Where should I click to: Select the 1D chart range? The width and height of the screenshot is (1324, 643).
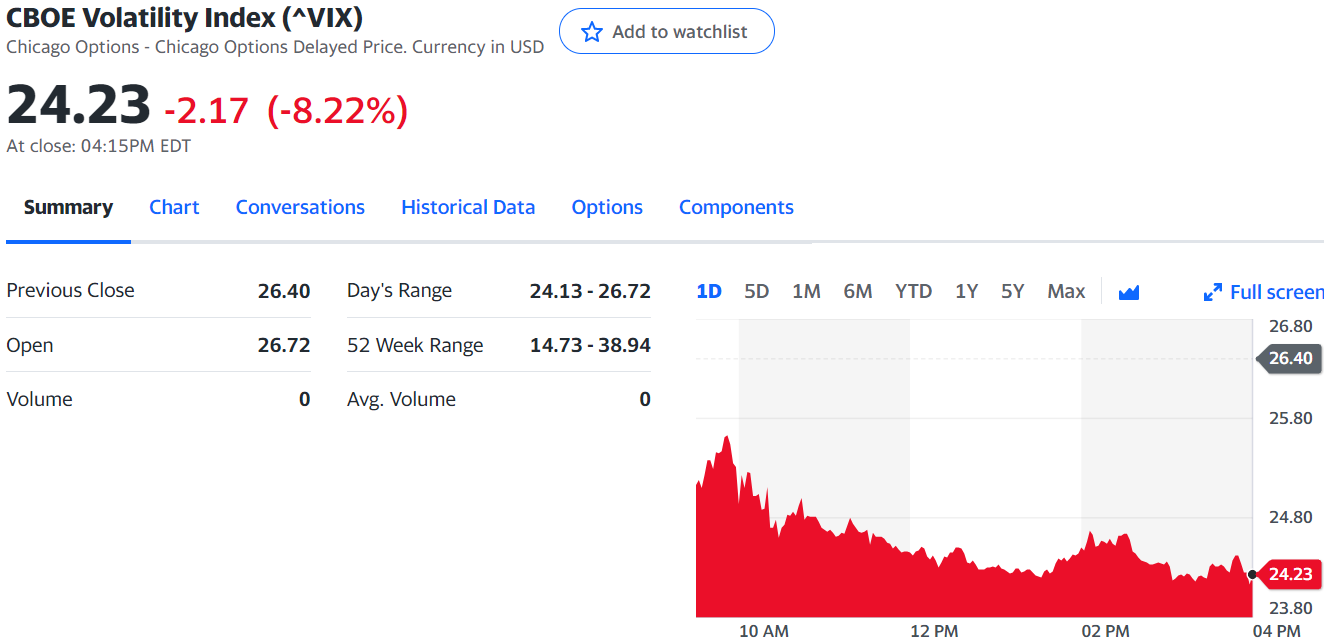709,291
